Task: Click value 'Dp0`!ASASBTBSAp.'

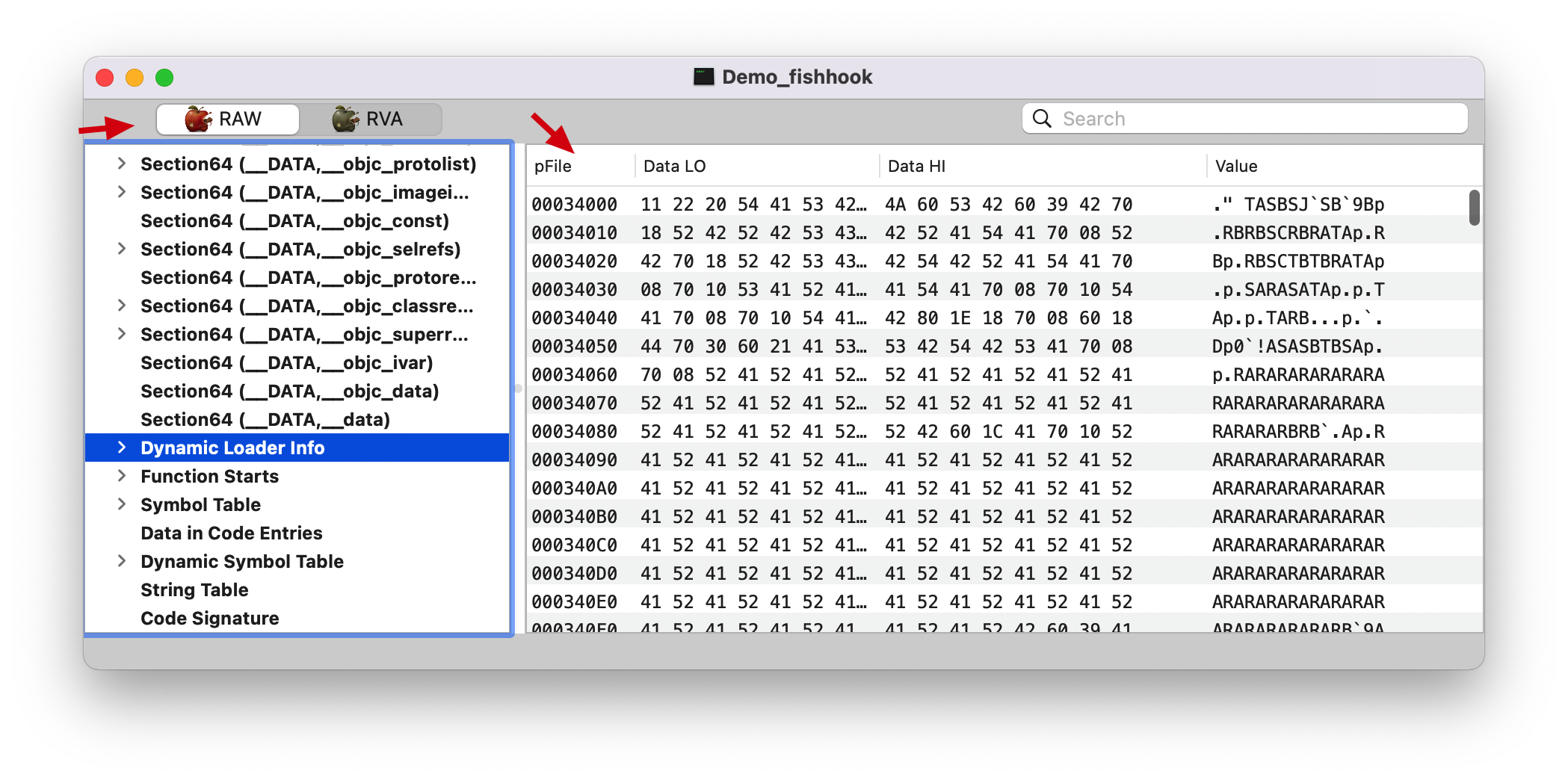Action: point(1298,346)
